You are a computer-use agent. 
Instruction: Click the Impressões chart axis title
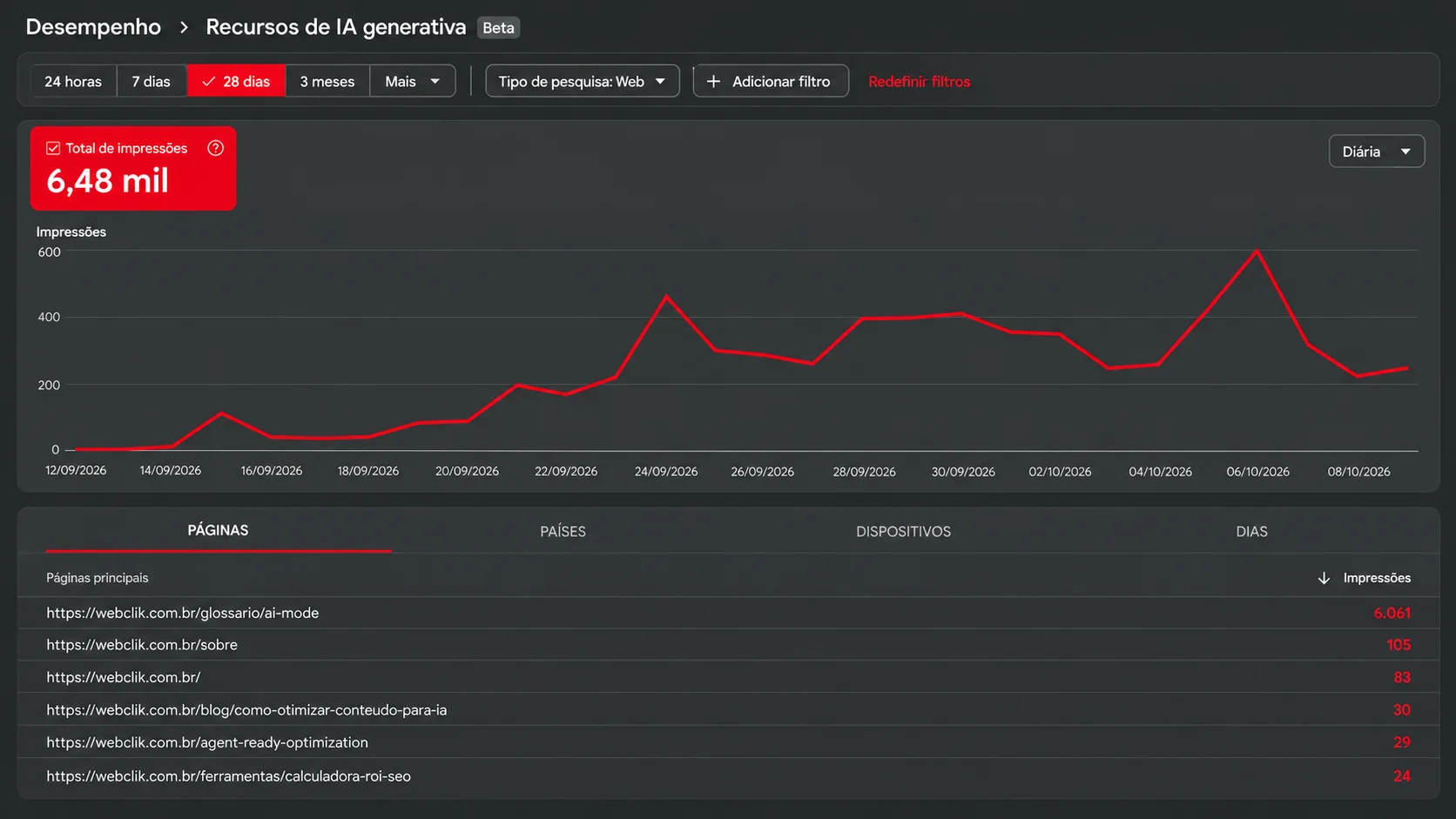(x=71, y=232)
